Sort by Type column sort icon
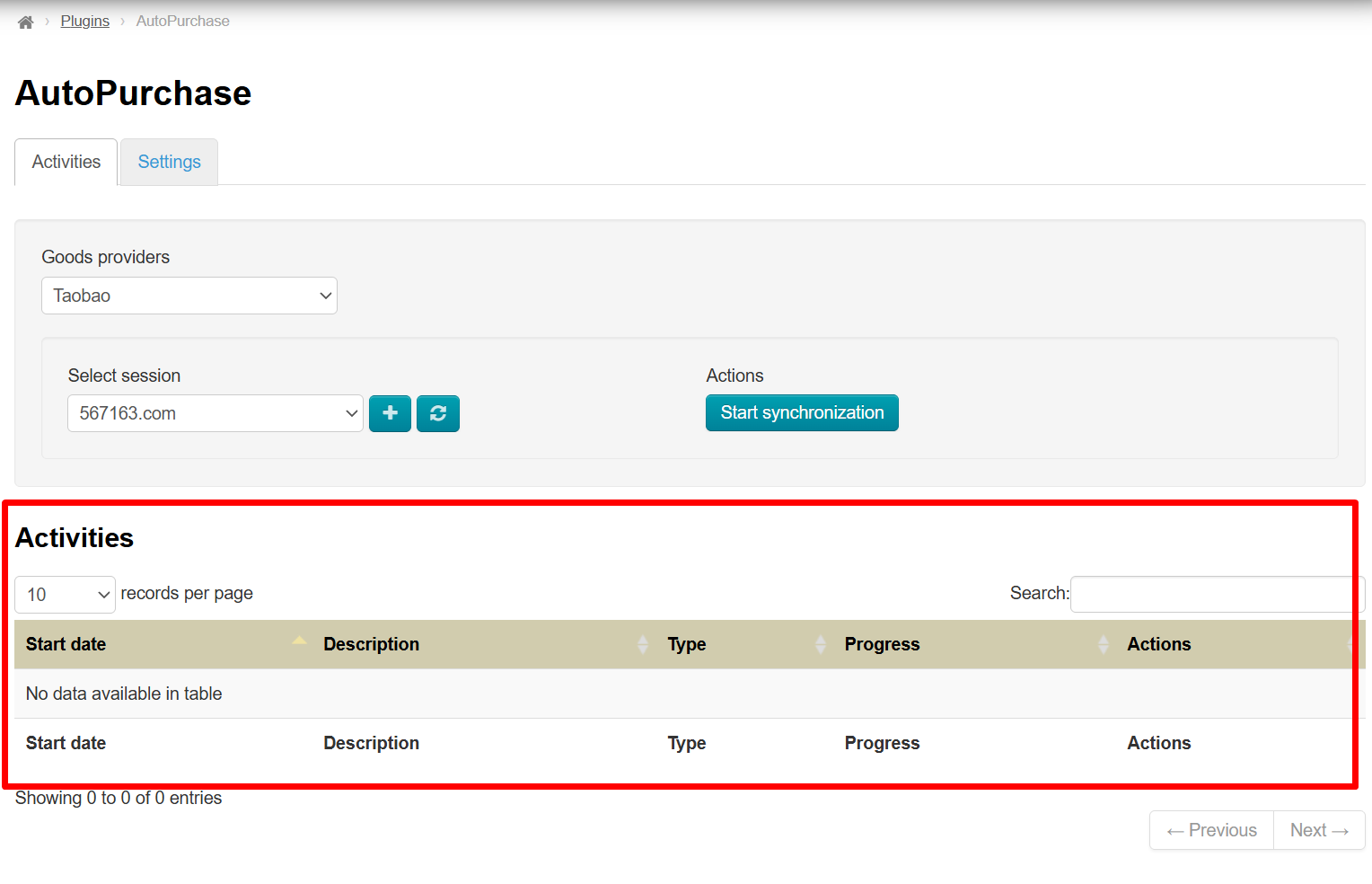Screen dimensions: 1372x884 [820, 644]
